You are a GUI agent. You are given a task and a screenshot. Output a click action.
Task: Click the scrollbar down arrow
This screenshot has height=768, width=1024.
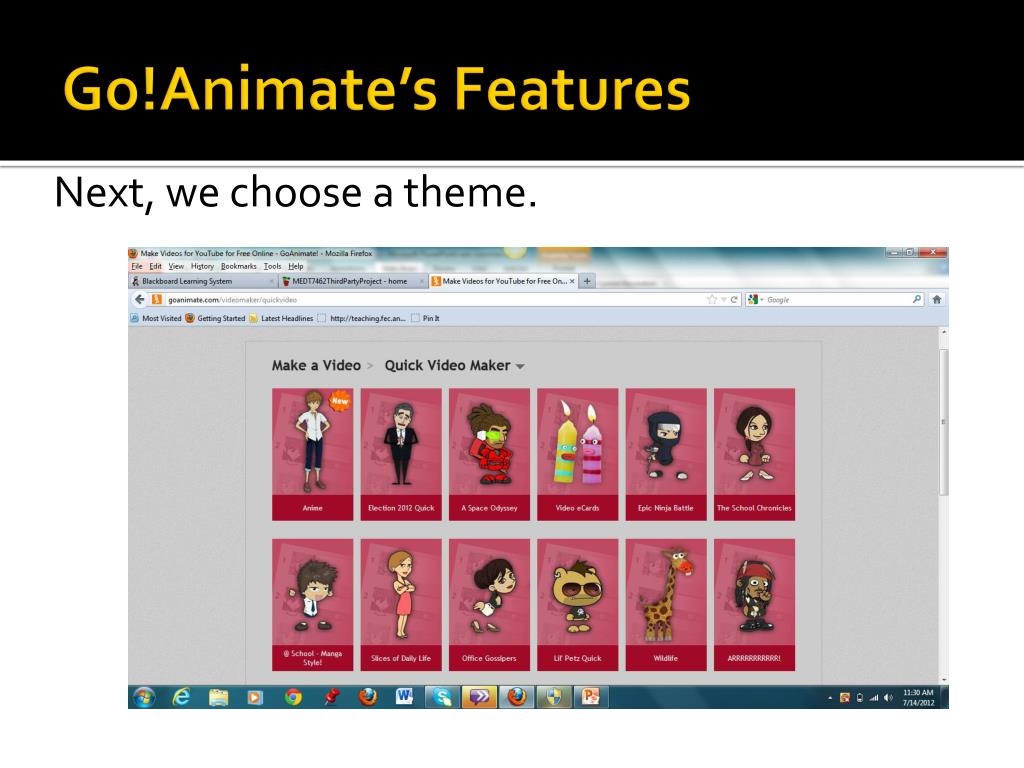point(943,680)
